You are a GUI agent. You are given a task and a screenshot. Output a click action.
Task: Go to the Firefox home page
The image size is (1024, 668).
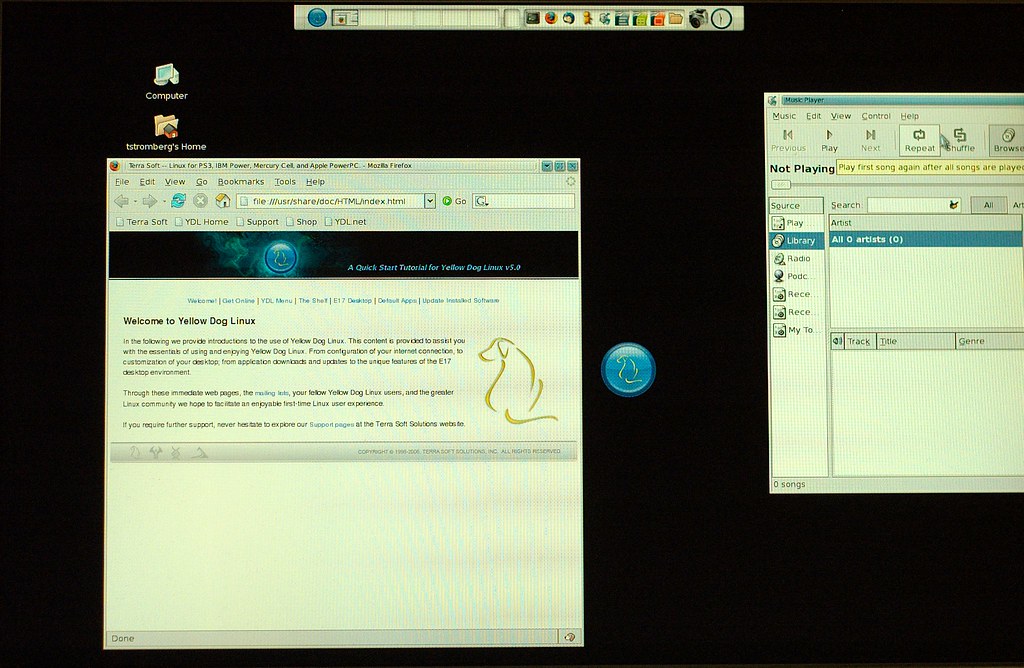coord(223,200)
